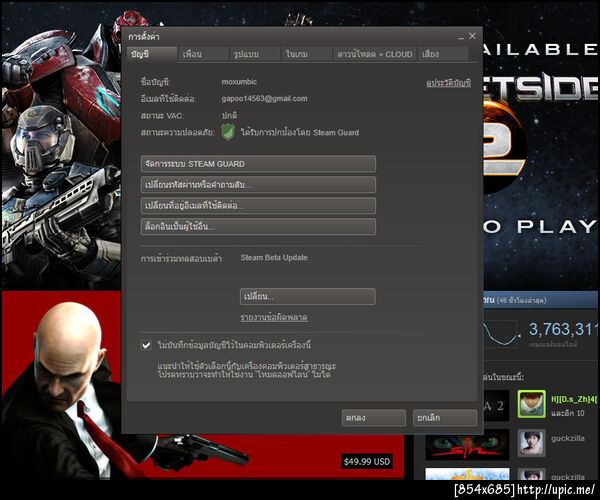
Task: Click the change contact email address button
Action: point(258,205)
